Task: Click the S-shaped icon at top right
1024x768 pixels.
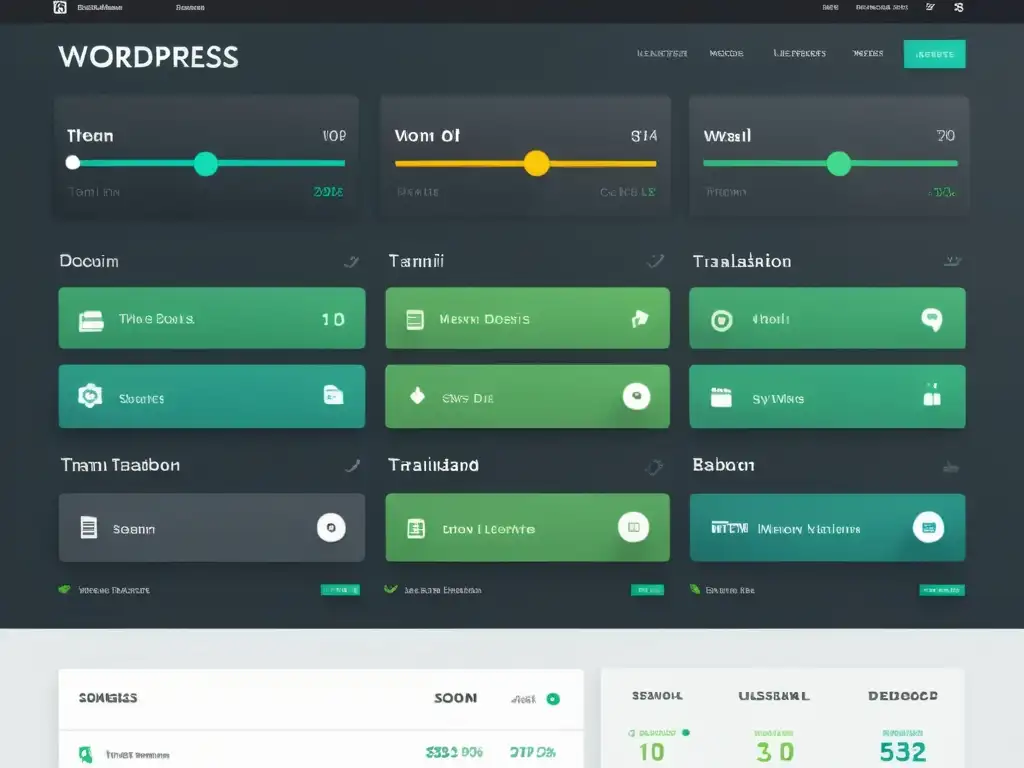Action: 958,7
